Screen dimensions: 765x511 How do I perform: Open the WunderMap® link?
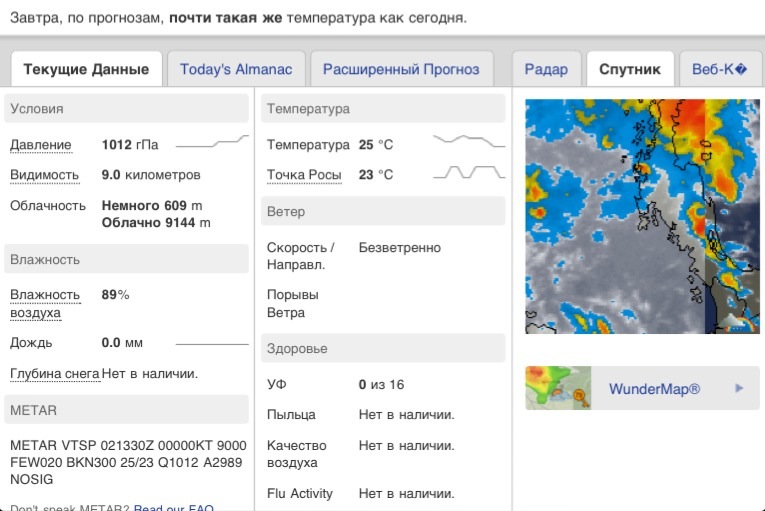654,389
